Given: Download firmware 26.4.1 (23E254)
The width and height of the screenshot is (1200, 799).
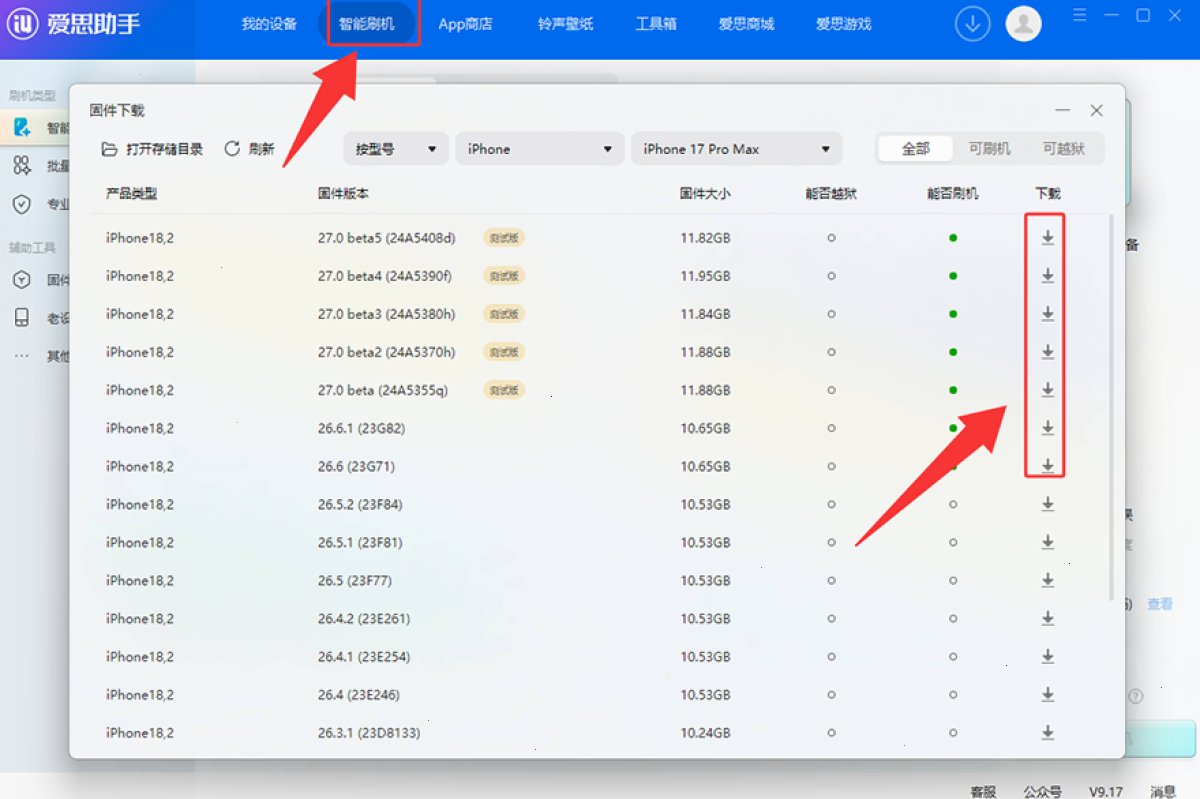Looking at the screenshot, I should (1047, 656).
